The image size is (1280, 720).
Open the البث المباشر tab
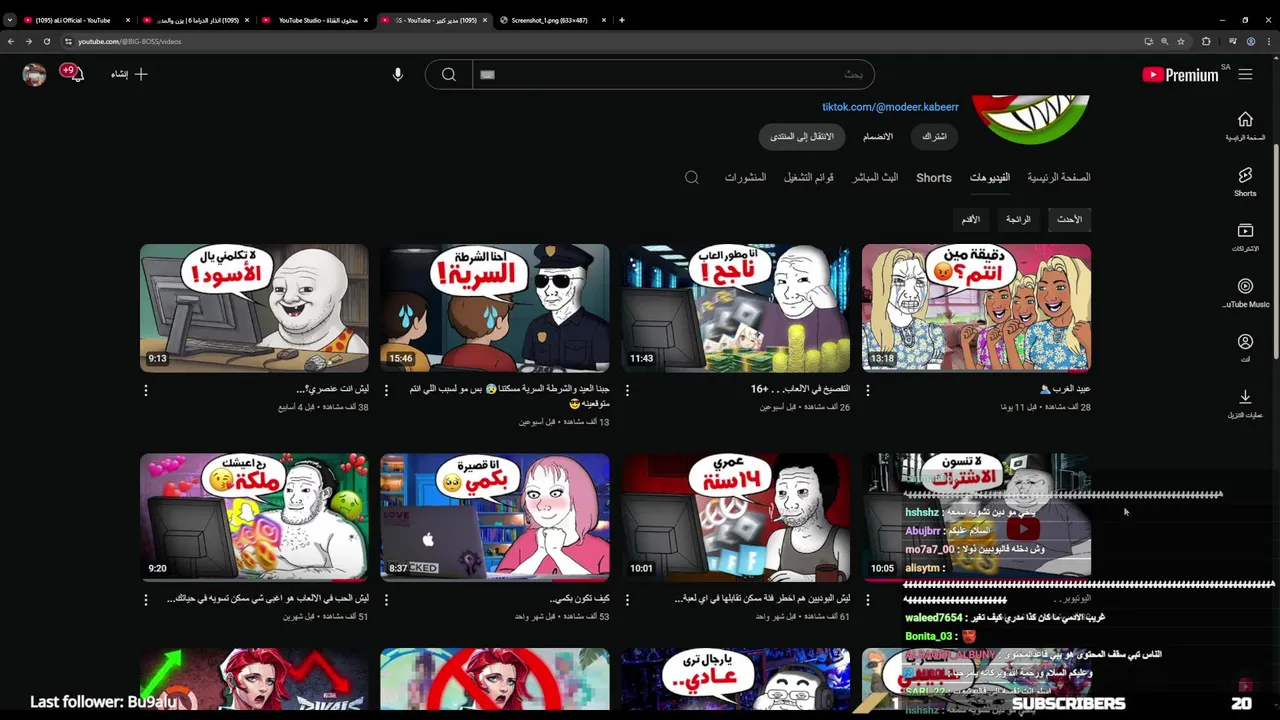pos(875,177)
